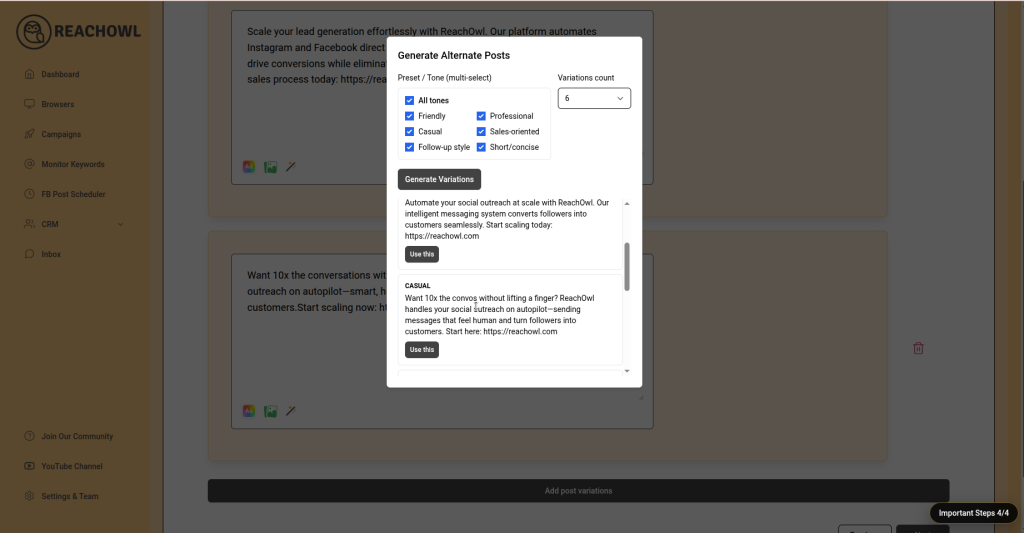1024x533 pixels.
Task: Click the magic wand icon in first post
Action: coord(291,167)
